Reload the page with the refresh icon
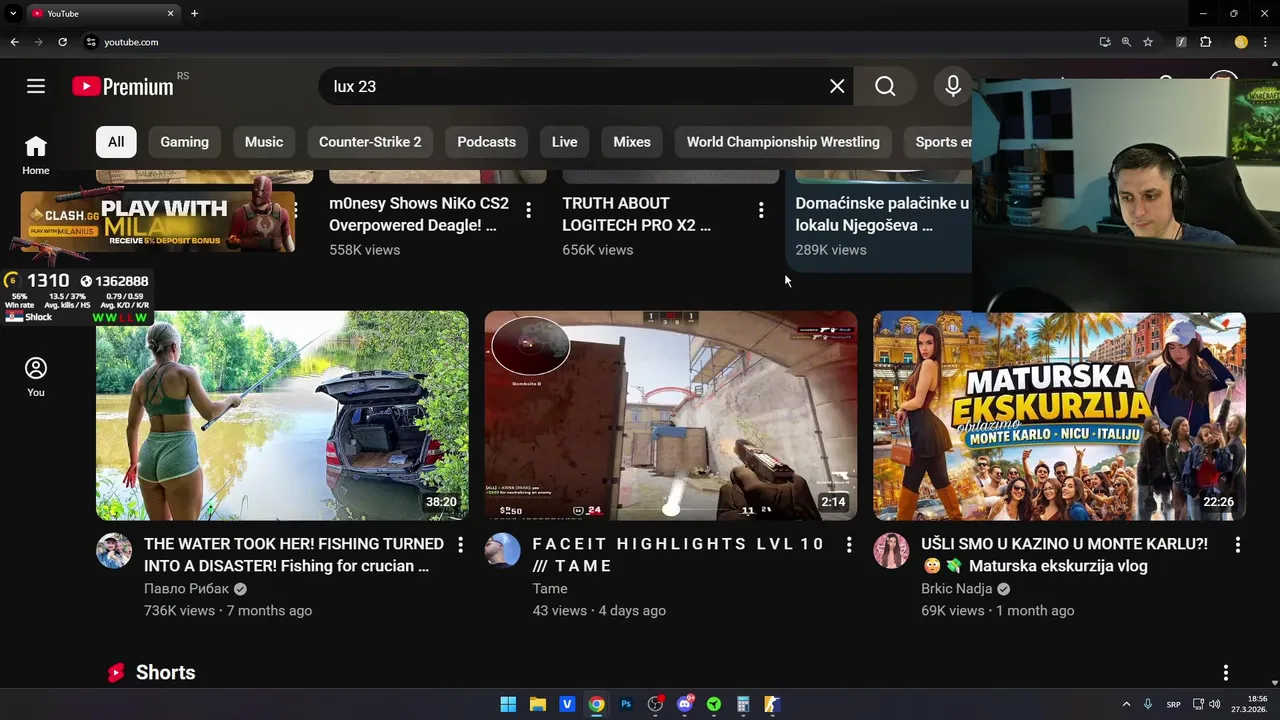 (62, 42)
